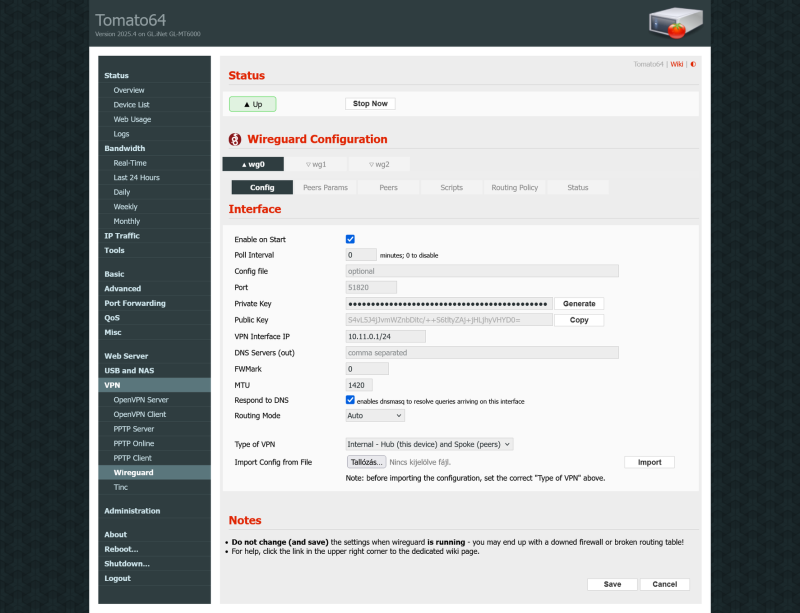This screenshot has width=800, height=613.
Task: Switch to the wg1 interface tab
Action: pos(316,164)
